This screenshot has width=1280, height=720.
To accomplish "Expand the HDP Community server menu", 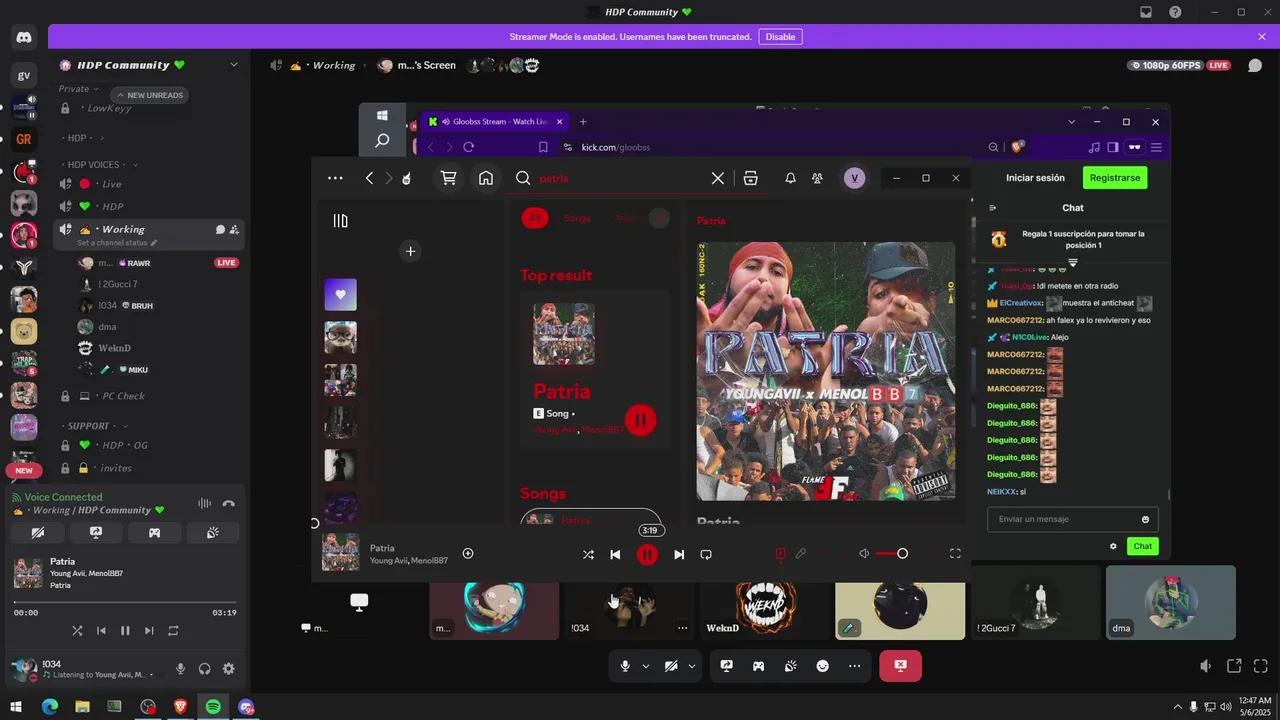I will pyautogui.click(x=234, y=65).
